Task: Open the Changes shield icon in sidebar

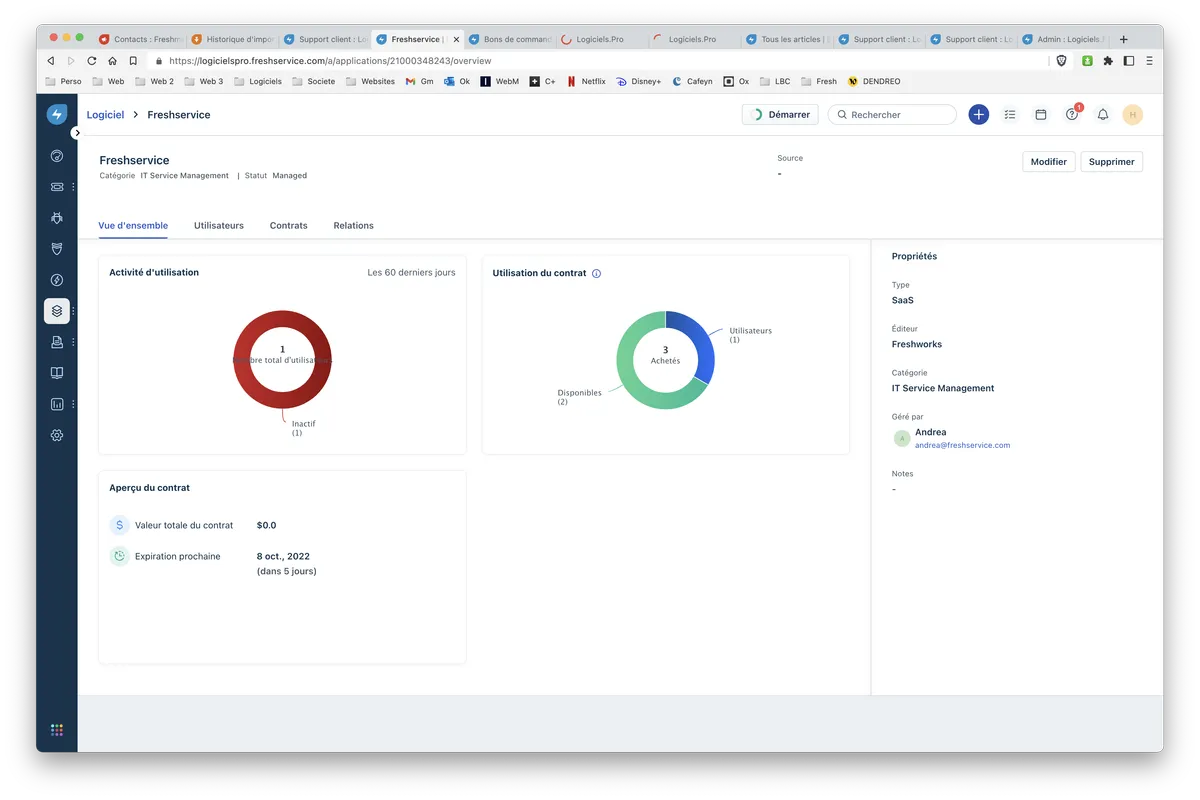Action: coord(57,249)
